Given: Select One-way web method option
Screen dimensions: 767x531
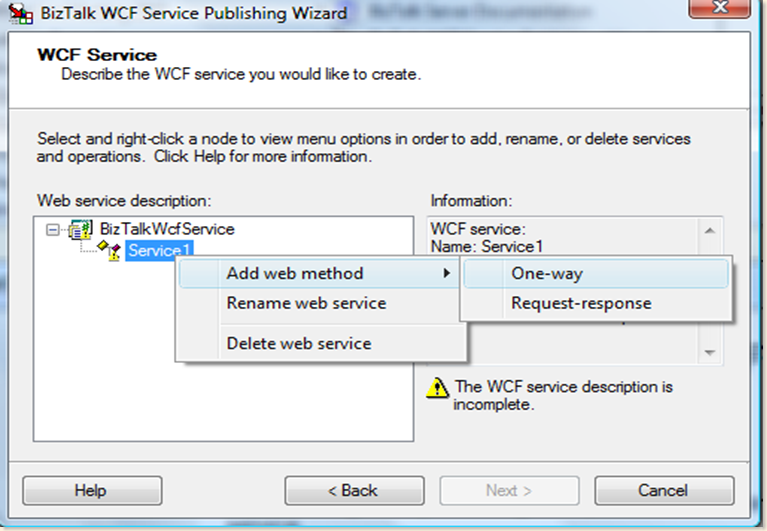Looking at the screenshot, I should 596,273.
